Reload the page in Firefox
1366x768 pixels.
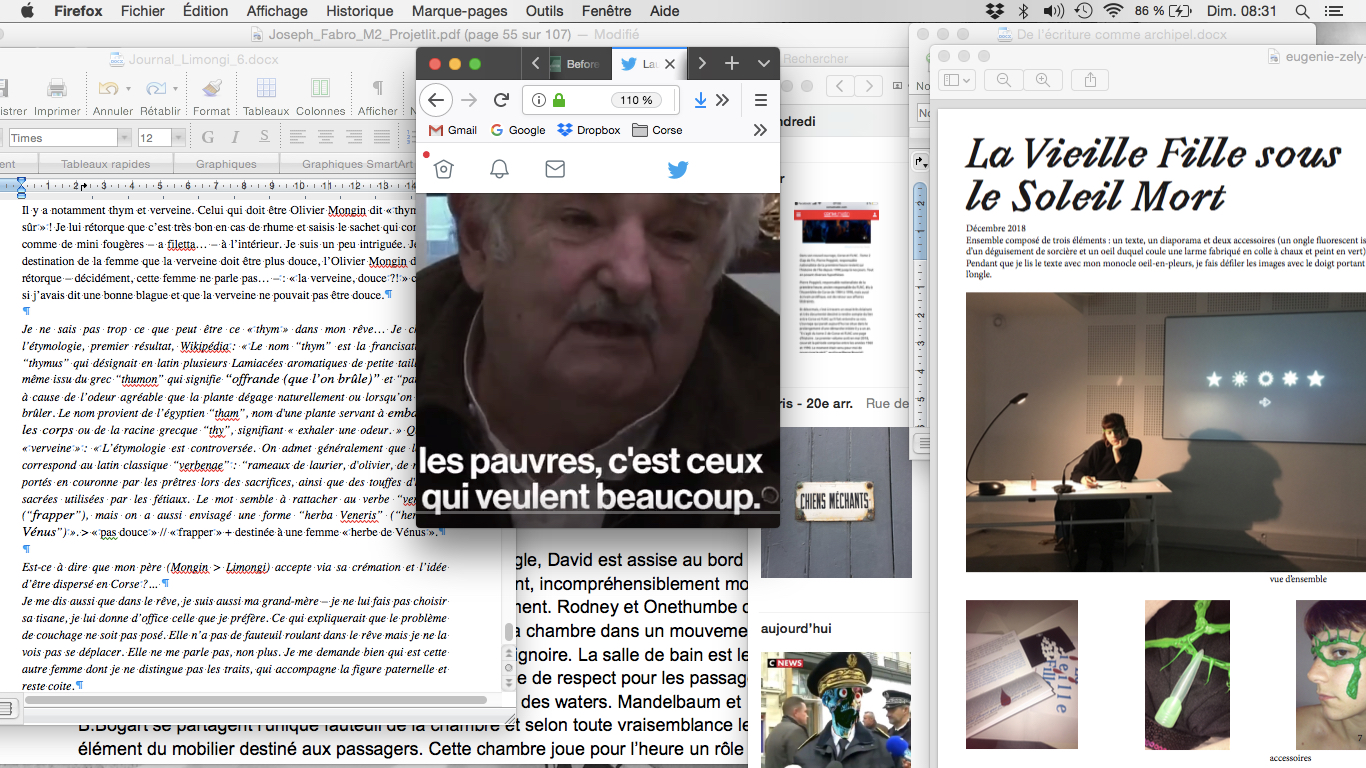[502, 100]
